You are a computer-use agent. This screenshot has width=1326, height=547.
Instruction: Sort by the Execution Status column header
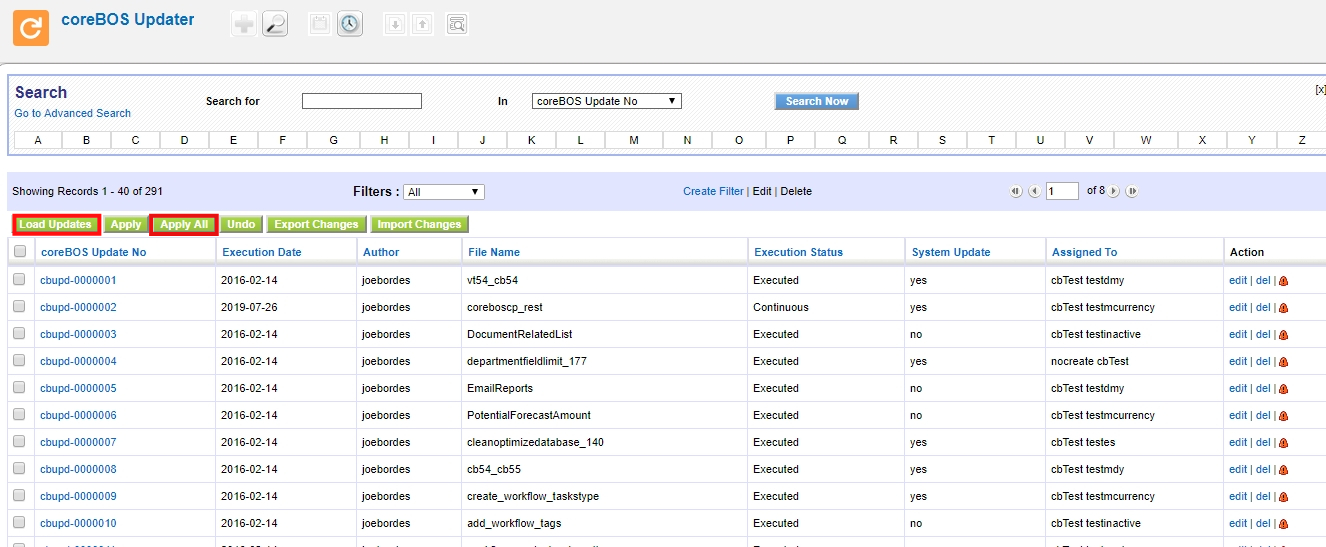(x=798, y=252)
